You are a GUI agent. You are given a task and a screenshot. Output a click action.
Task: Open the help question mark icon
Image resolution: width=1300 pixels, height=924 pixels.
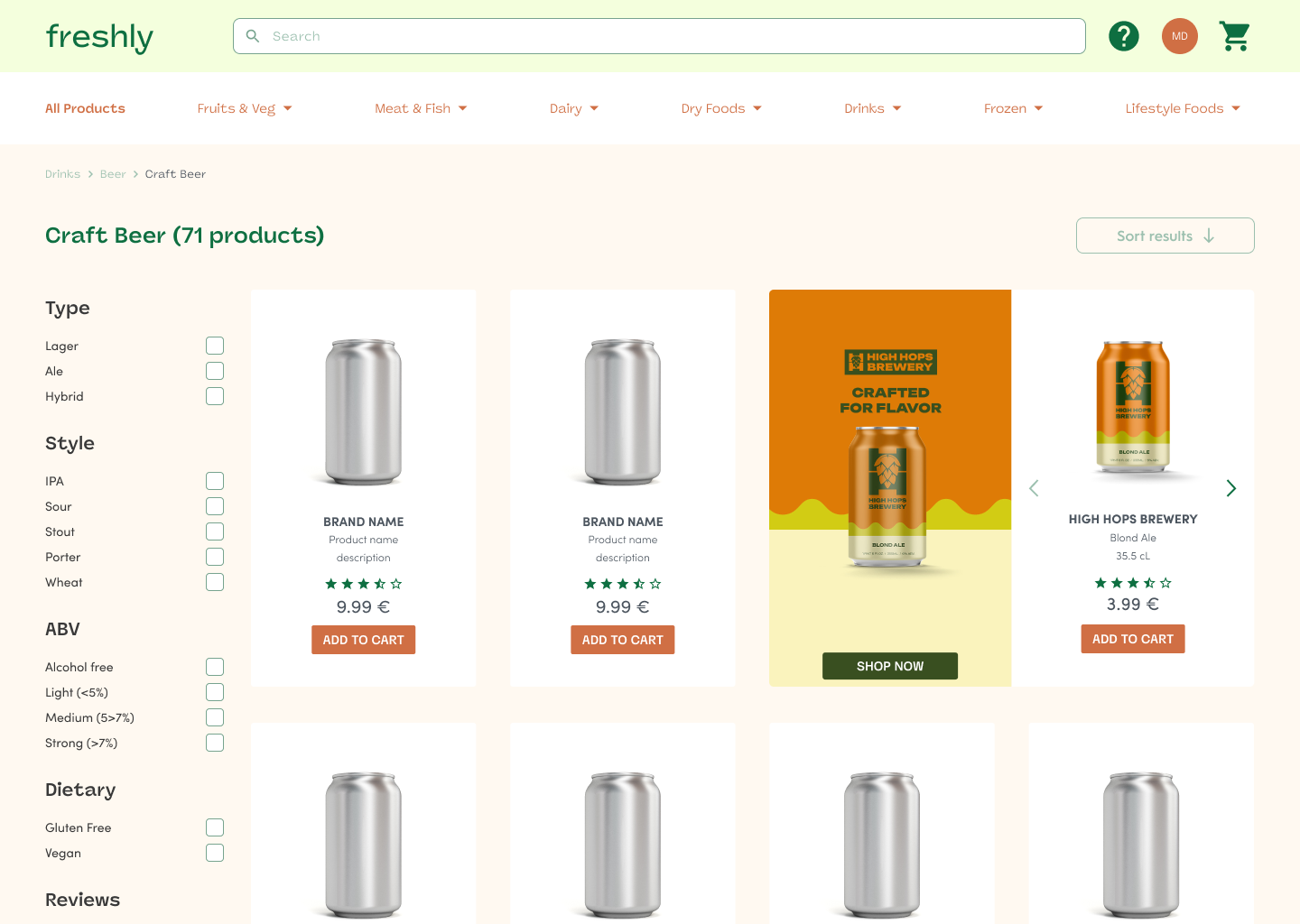pyautogui.click(x=1124, y=36)
